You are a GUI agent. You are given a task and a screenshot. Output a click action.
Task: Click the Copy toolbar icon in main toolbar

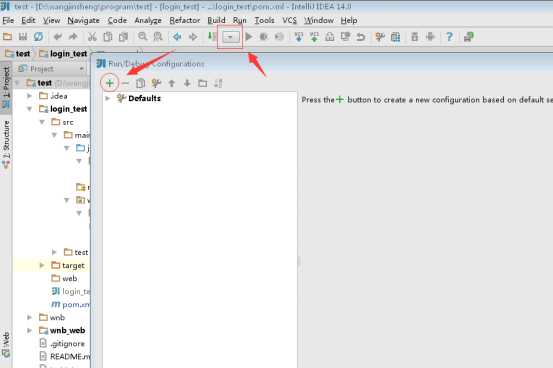tap(108, 36)
